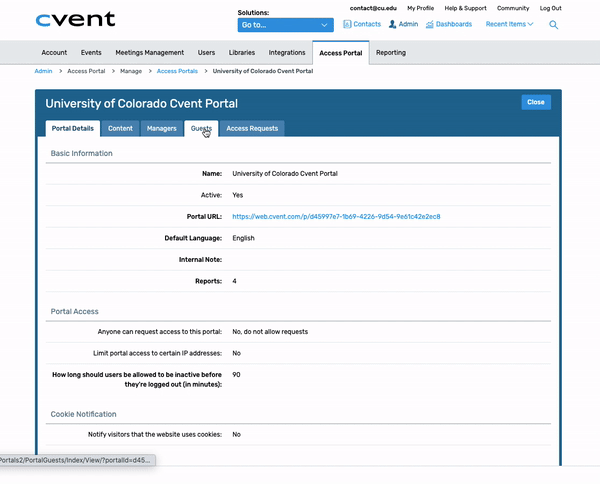Switch to the Guests tab
600x484 pixels.
click(201, 129)
